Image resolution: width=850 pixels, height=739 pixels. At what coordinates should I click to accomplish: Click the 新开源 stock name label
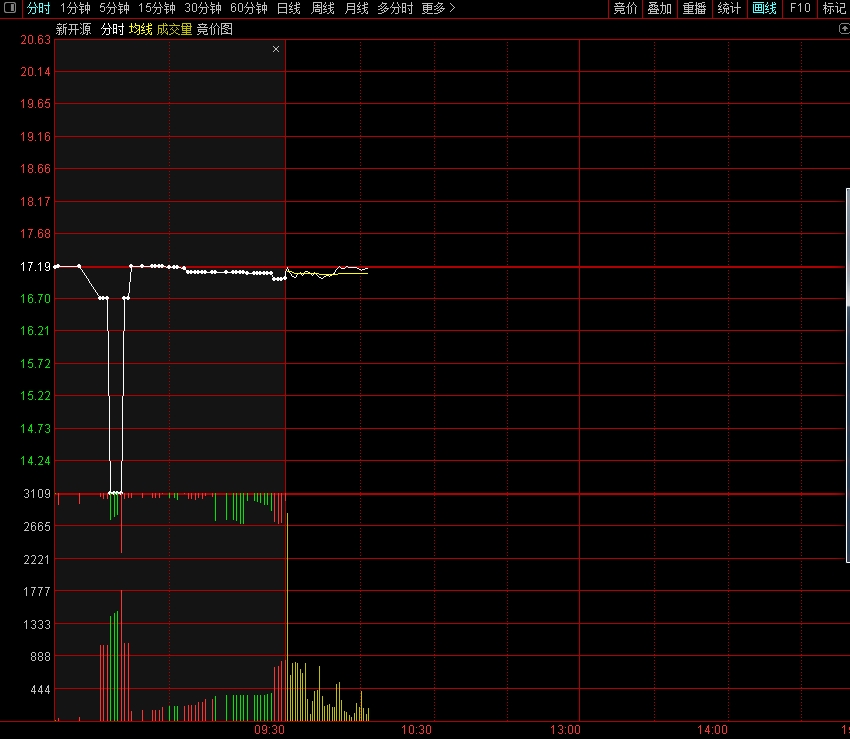click(x=73, y=29)
